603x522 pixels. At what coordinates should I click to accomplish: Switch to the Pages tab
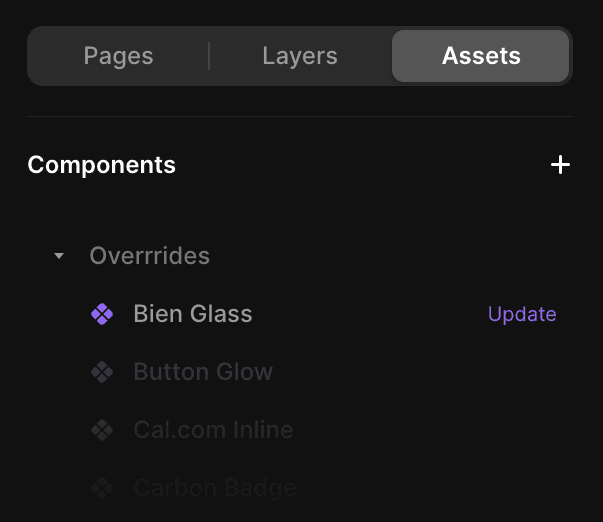[x=118, y=56]
